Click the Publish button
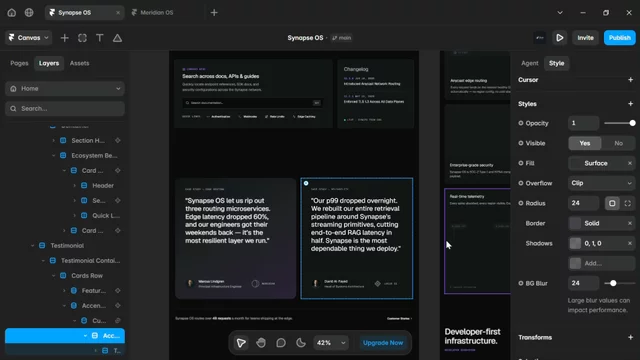The width and height of the screenshot is (640, 360). (x=620, y=38)
